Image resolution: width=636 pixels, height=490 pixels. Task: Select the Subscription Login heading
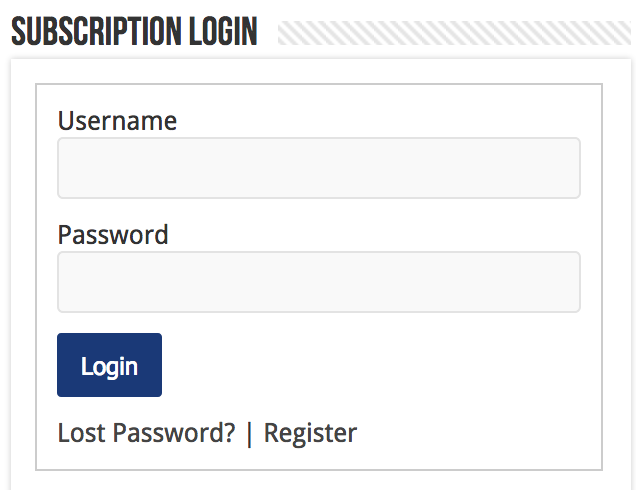[x=134, y=31]
